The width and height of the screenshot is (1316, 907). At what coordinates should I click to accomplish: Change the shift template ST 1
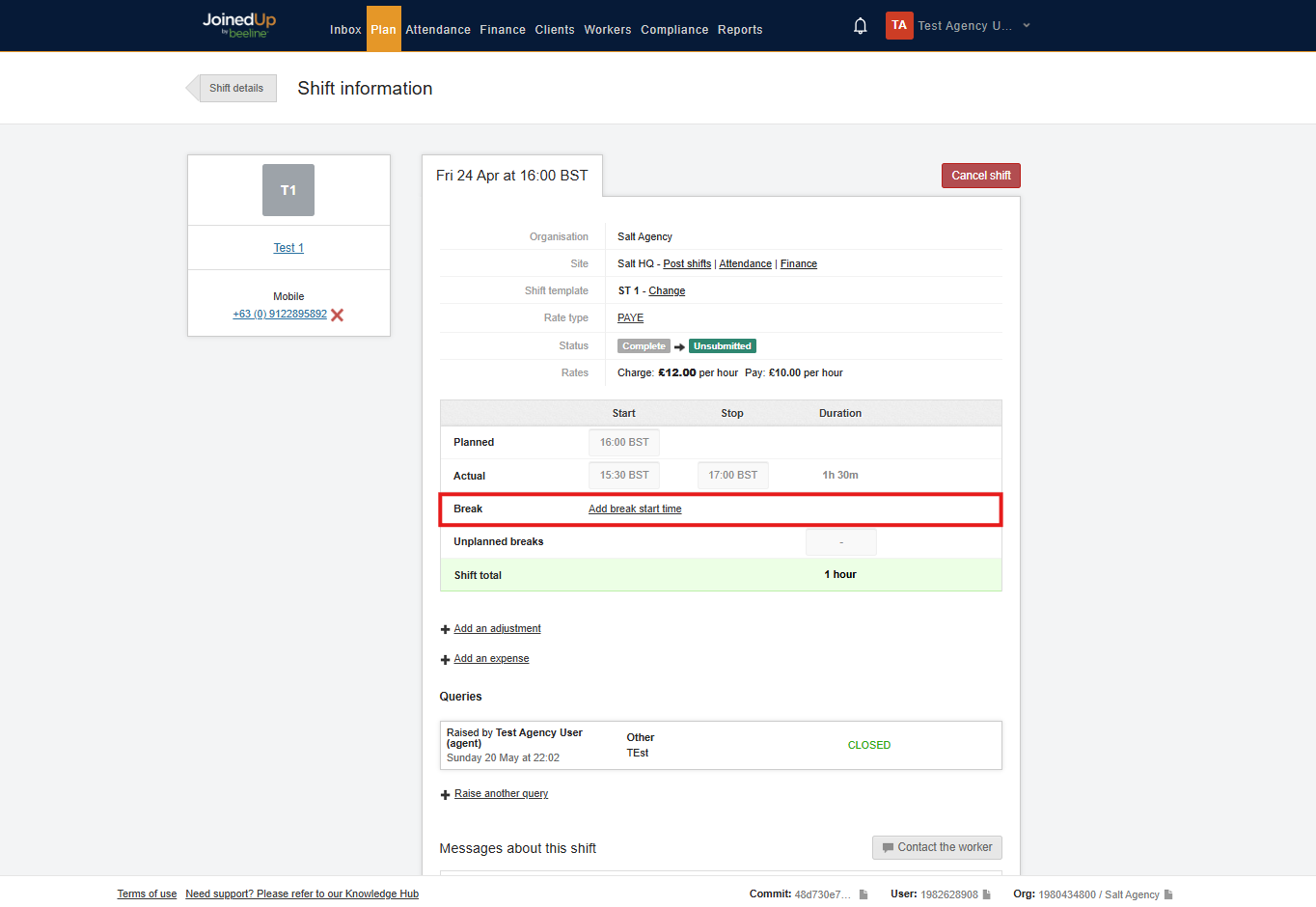[x=667, y=291]
